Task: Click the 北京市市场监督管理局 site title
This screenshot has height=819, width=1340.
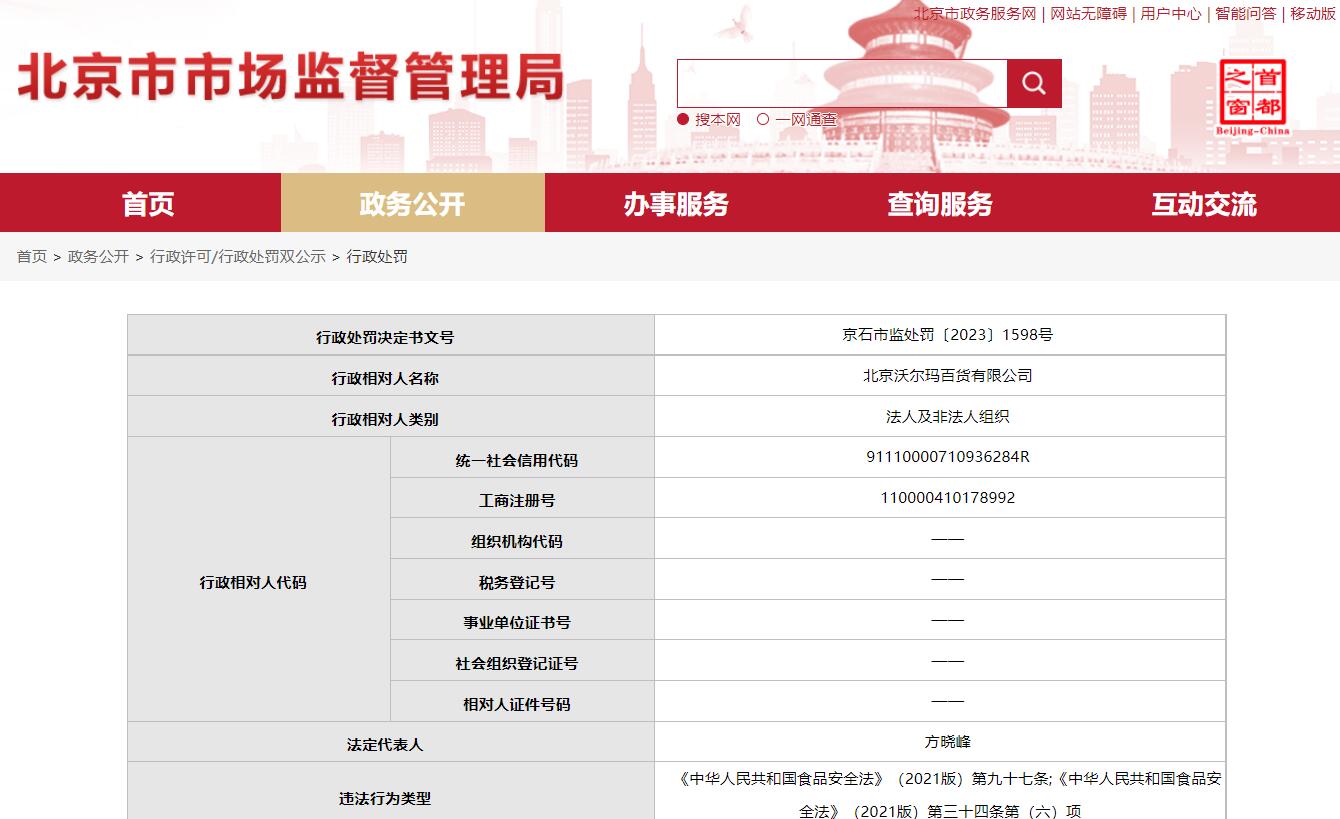Action: coord(291,78)
